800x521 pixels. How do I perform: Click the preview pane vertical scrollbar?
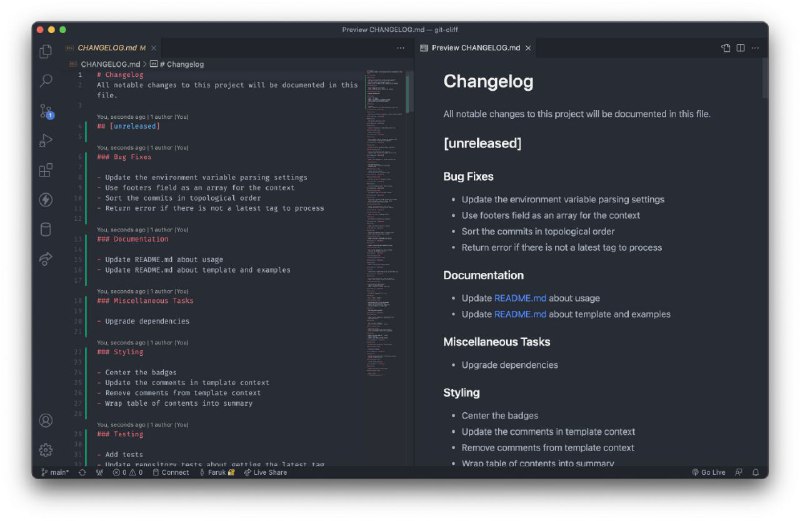765,78
